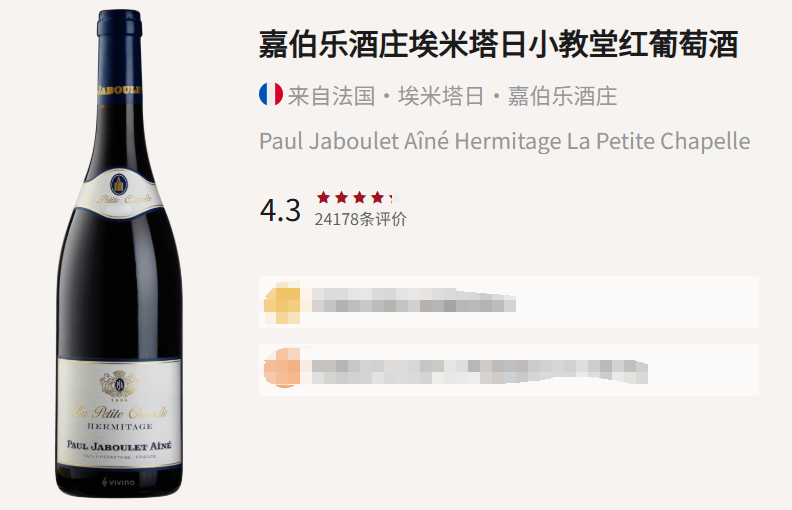
Task: Open the 24178条评价 reviews link
Action: click(x=361, y=219)
